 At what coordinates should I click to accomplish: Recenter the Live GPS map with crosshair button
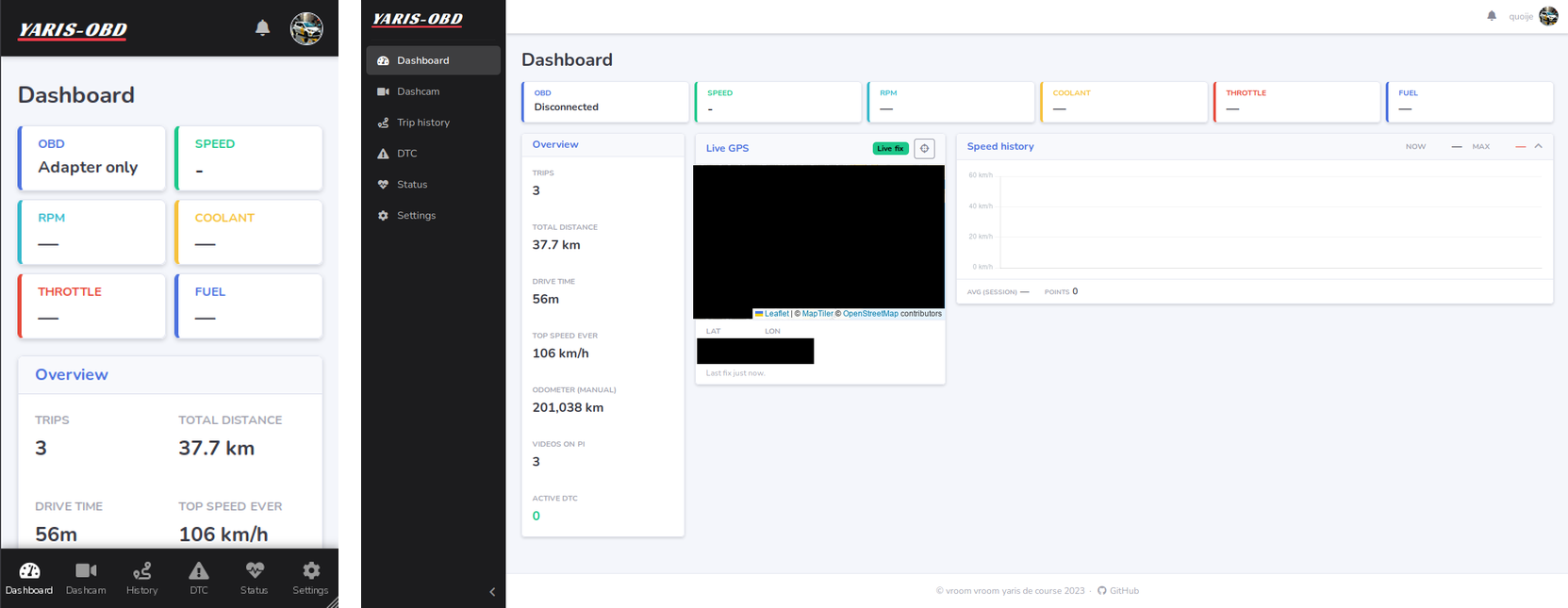pos(925,148)
